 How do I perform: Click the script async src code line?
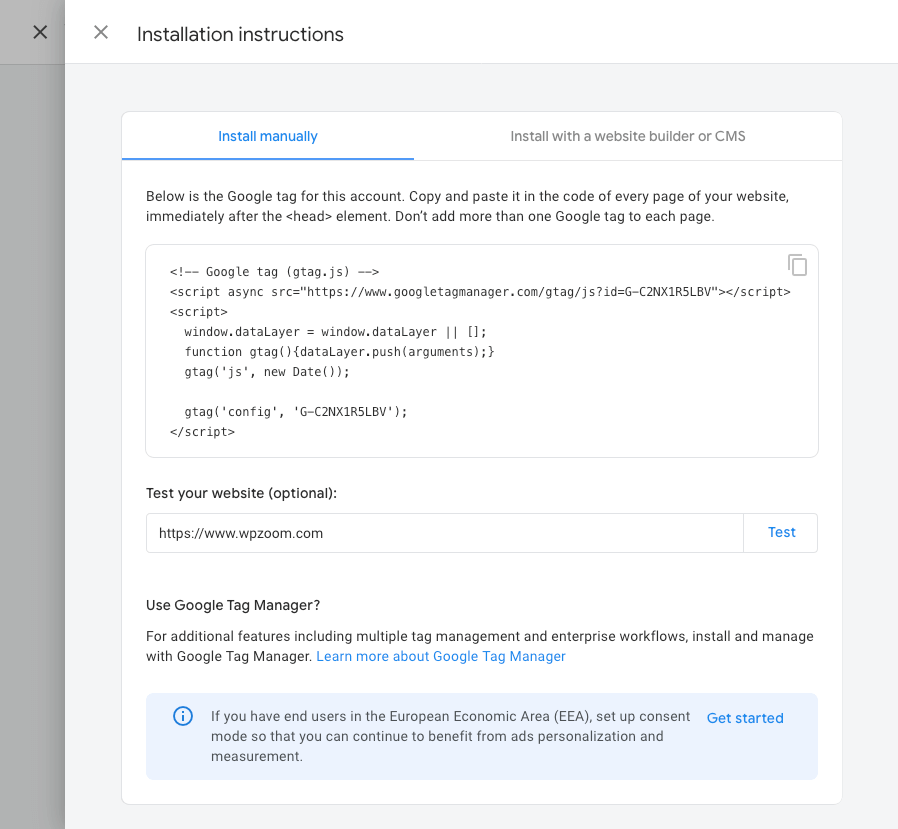(x=480, y=292)
